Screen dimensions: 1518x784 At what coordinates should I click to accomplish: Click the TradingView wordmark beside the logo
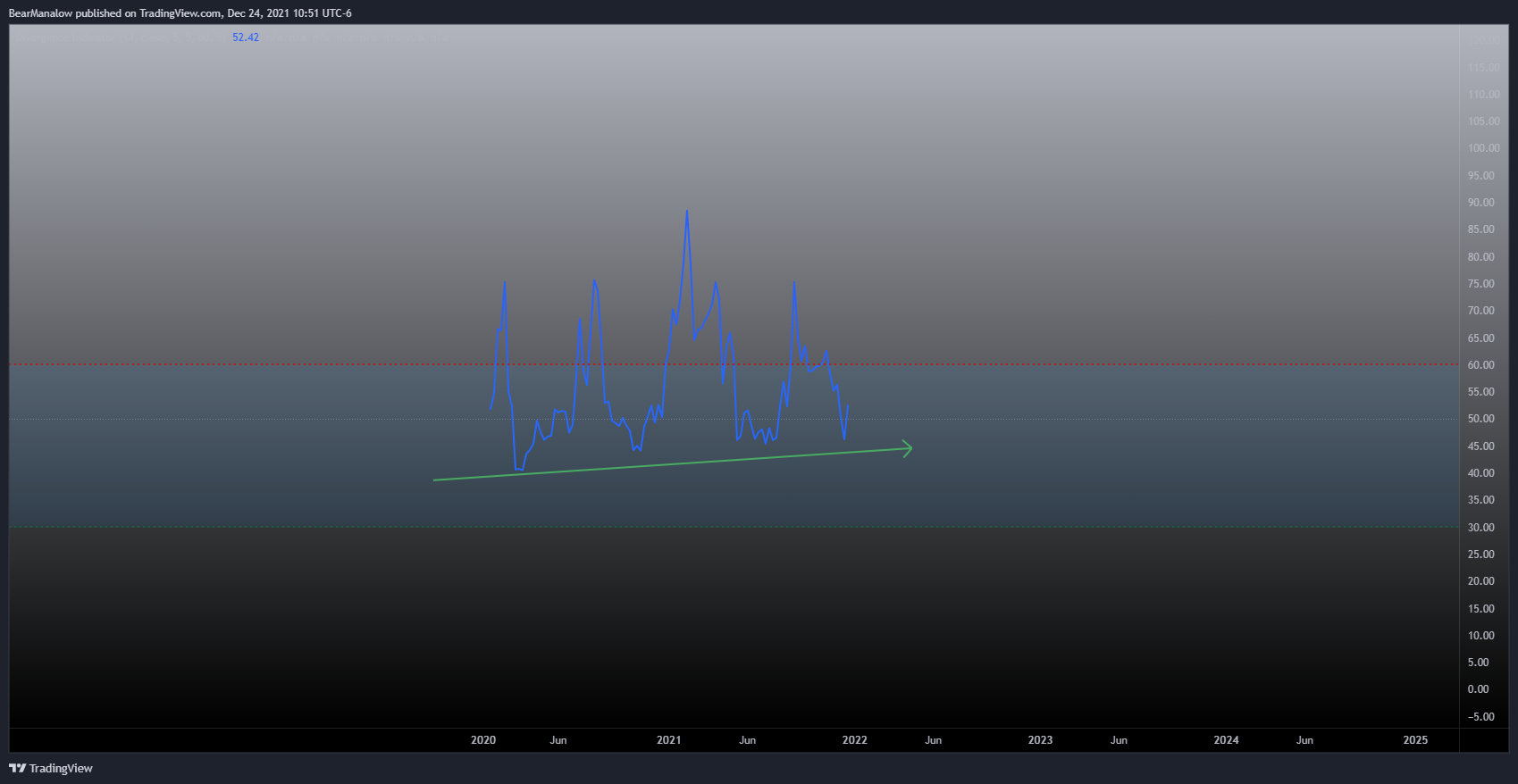click(61, 768)
